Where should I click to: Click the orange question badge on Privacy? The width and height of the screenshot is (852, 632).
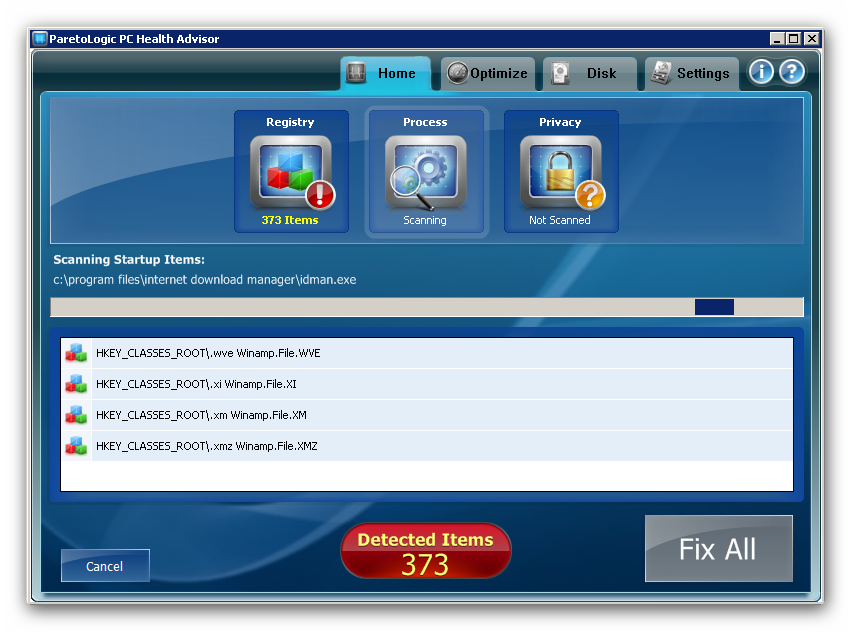(x=590, y=195)
